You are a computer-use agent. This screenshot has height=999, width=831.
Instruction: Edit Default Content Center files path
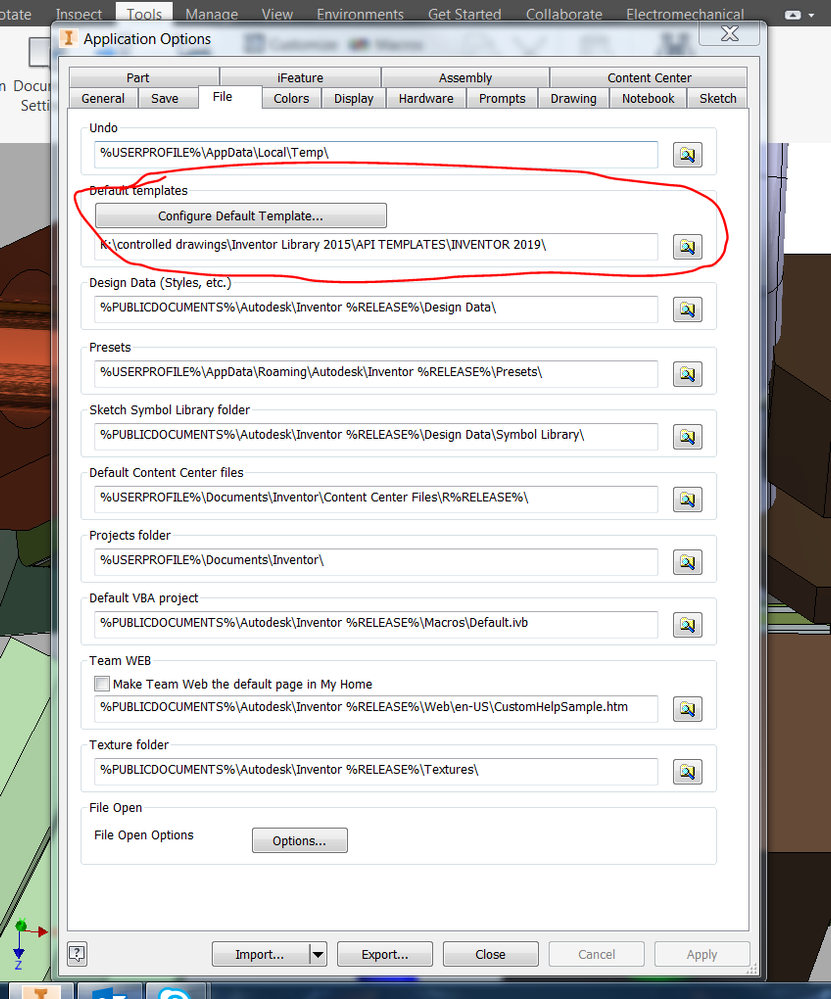(376, 499)
